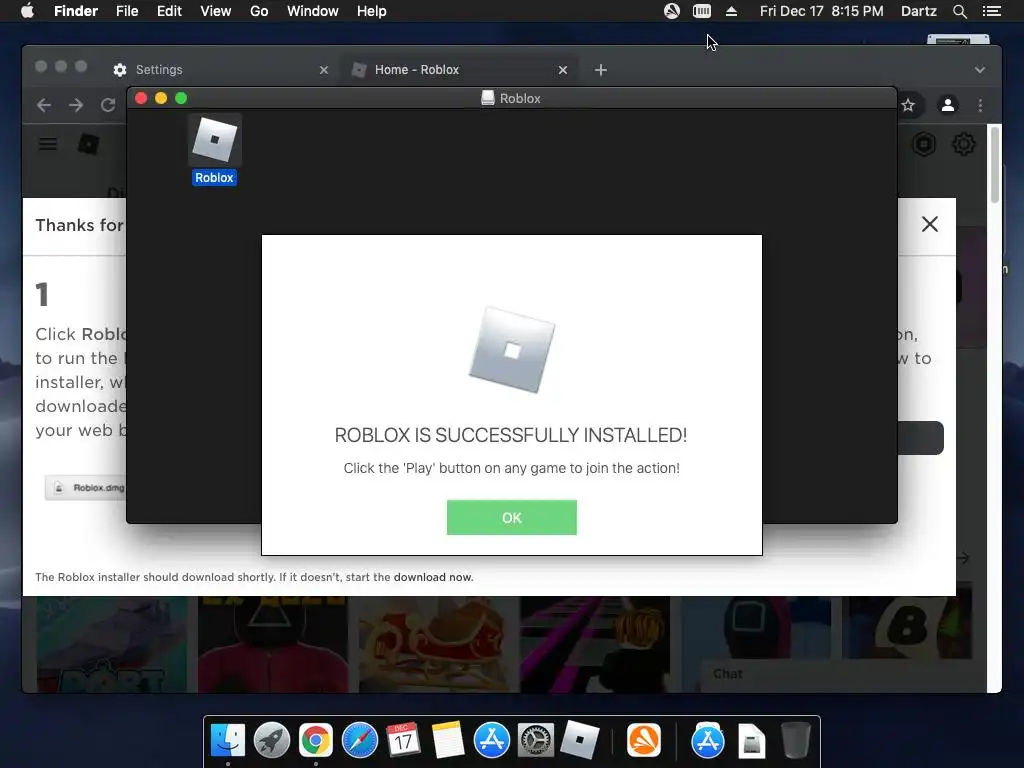The width and height of the screenshot is (1024, 768).
Task: Reload the Chrome page
Action: point(108,105)
